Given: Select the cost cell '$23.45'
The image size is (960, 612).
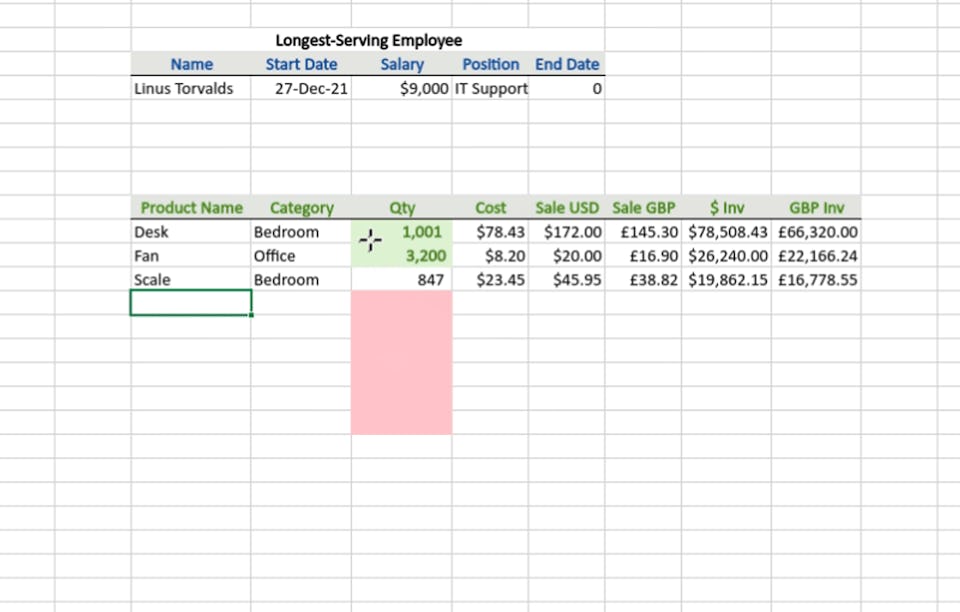Looking at the screenshot, I should pos(490,280).
